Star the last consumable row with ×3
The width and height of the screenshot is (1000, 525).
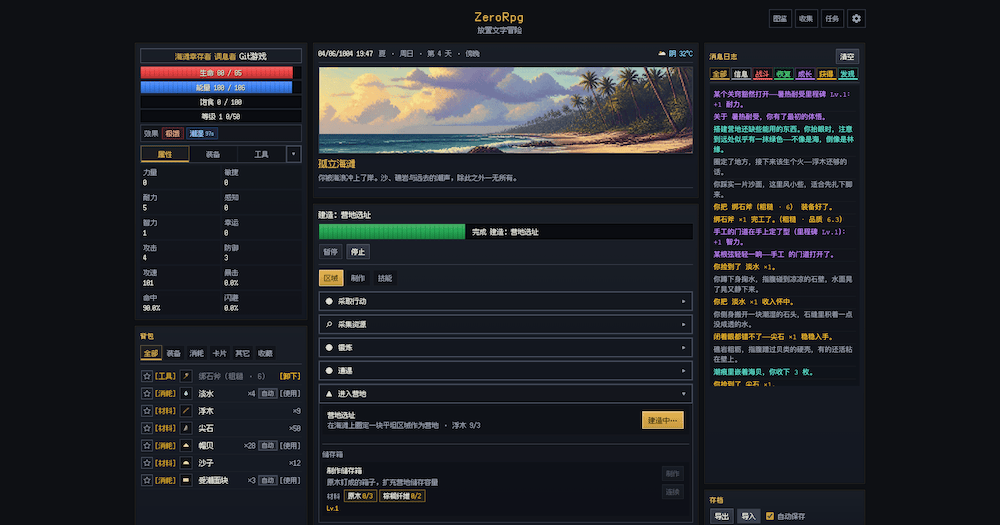(x=147, y=480)
